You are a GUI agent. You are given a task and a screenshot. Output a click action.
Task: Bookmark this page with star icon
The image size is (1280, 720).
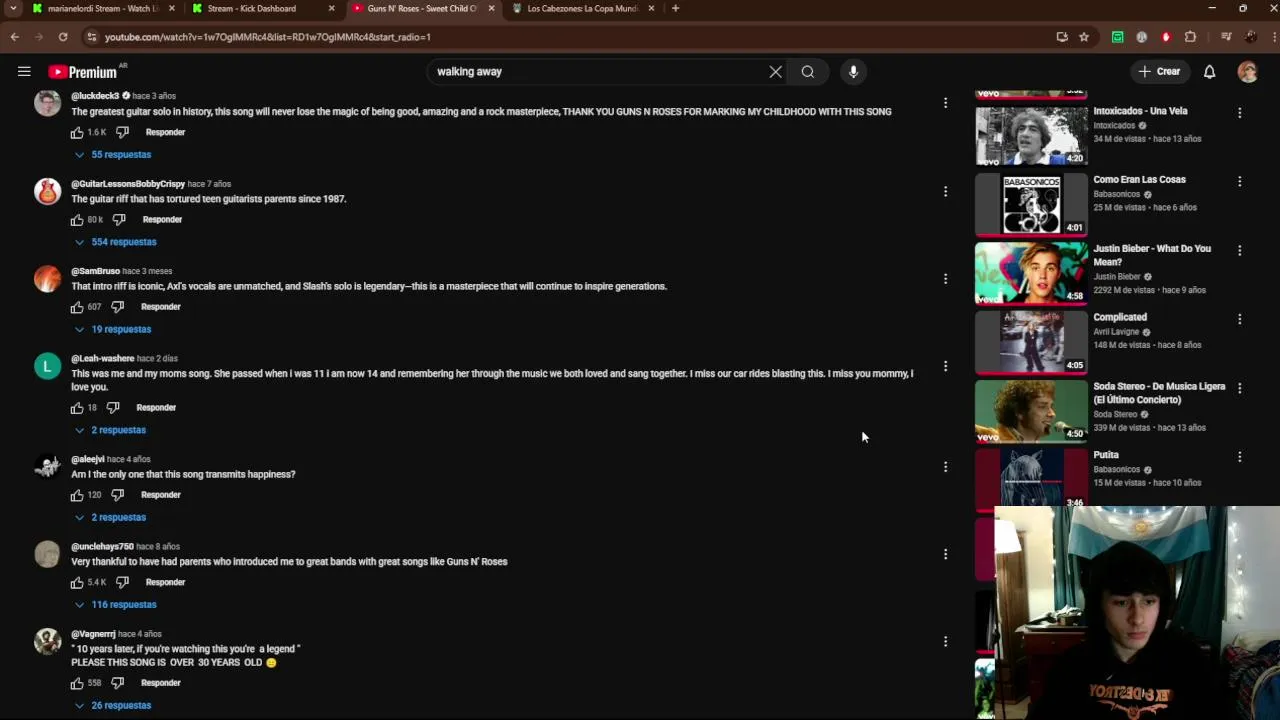1083,37
